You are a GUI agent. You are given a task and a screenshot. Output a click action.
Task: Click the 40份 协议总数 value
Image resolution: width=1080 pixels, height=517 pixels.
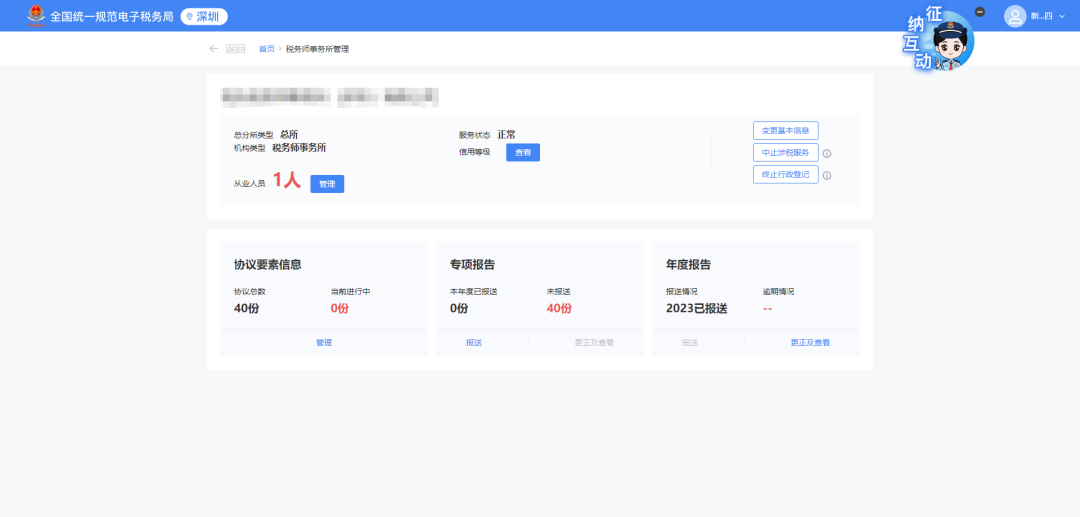point(247,308)
